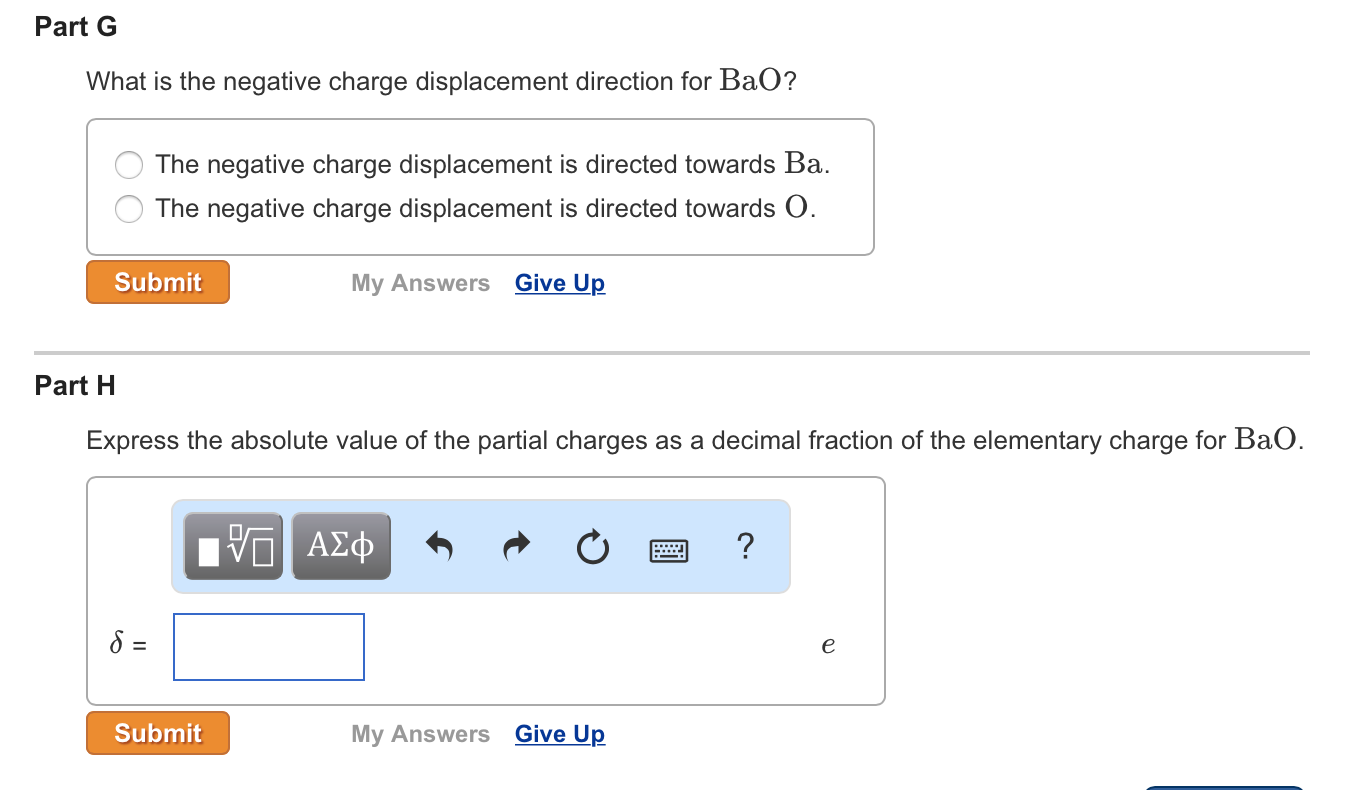Open the on-screen keyboard shortcuts panel
The height and width of the screenshot is (790, 1360).
[668, 549]
